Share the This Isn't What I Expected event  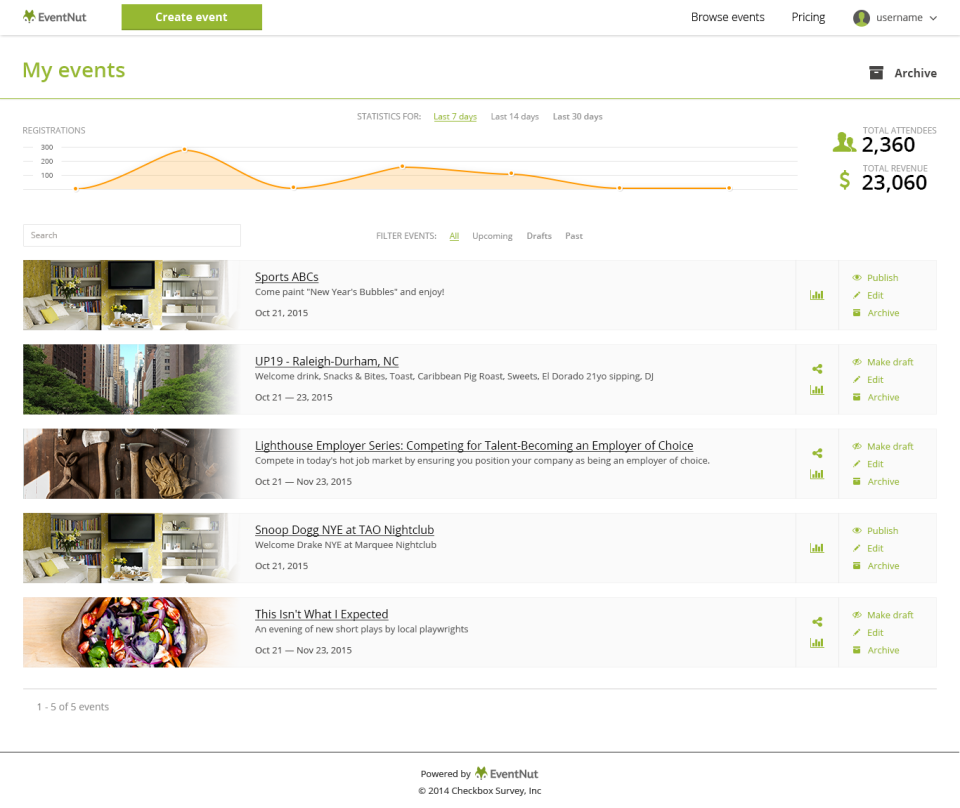pyautogui.click(x=817, y=622)
